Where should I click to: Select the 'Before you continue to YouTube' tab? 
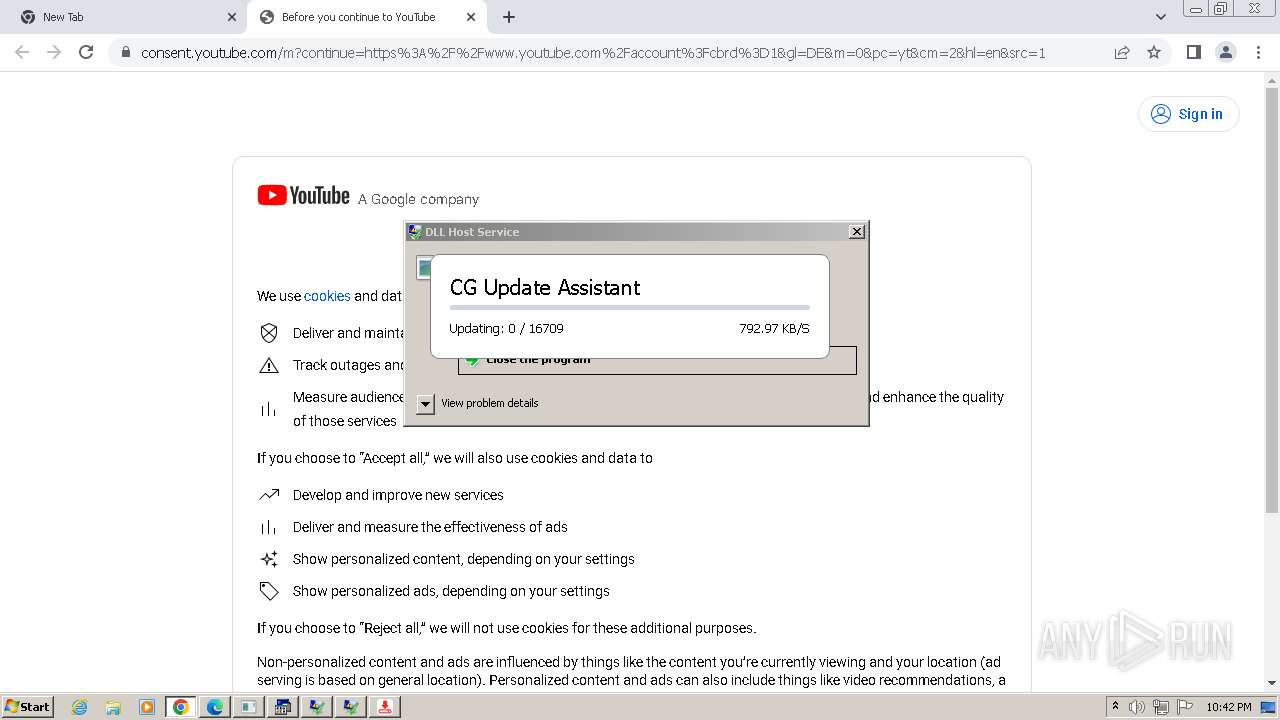[367, 17]
